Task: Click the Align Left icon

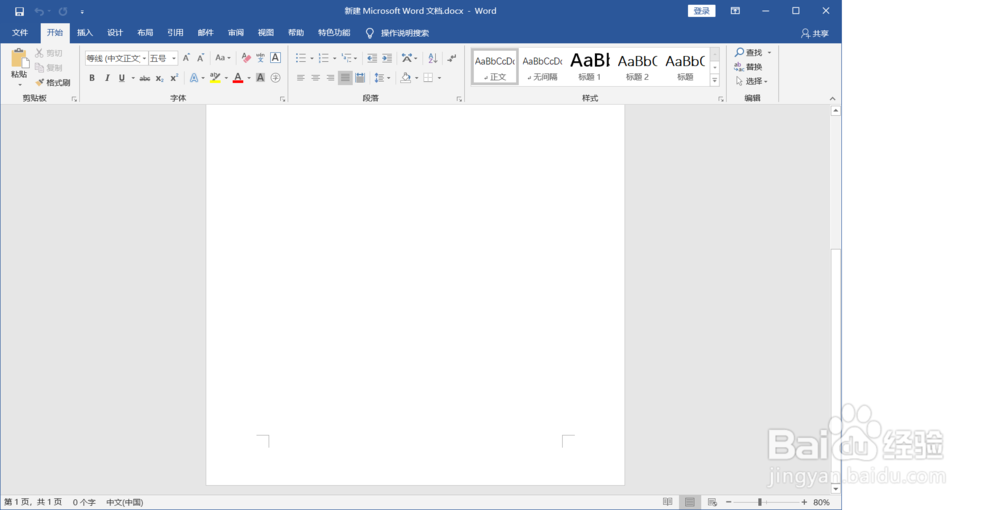Action: (x=300, y=78)
